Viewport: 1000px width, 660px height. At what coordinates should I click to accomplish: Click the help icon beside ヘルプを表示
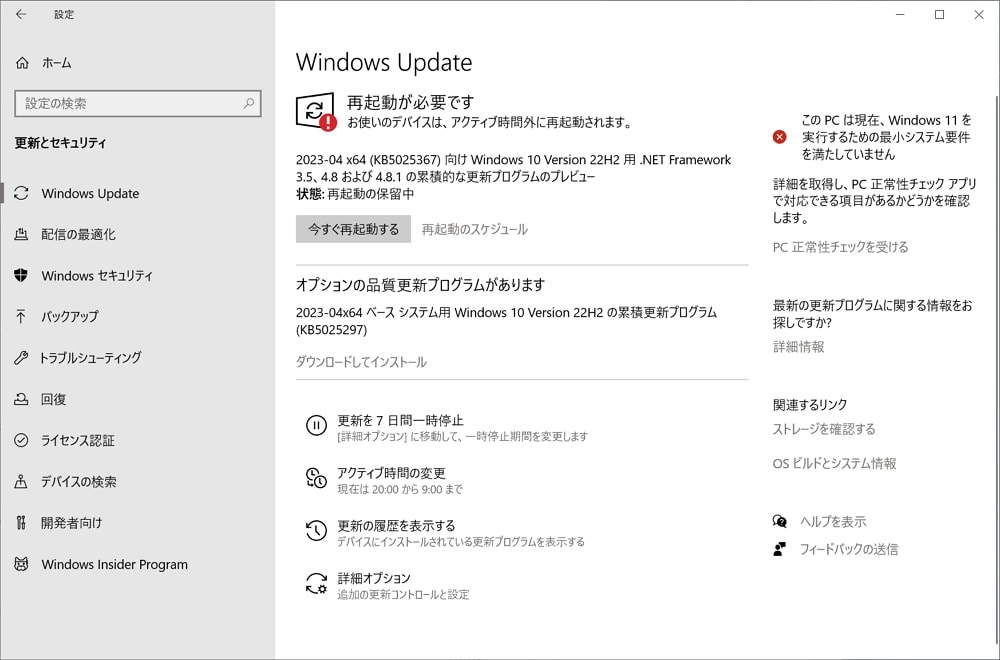click(x=780, y=521)
